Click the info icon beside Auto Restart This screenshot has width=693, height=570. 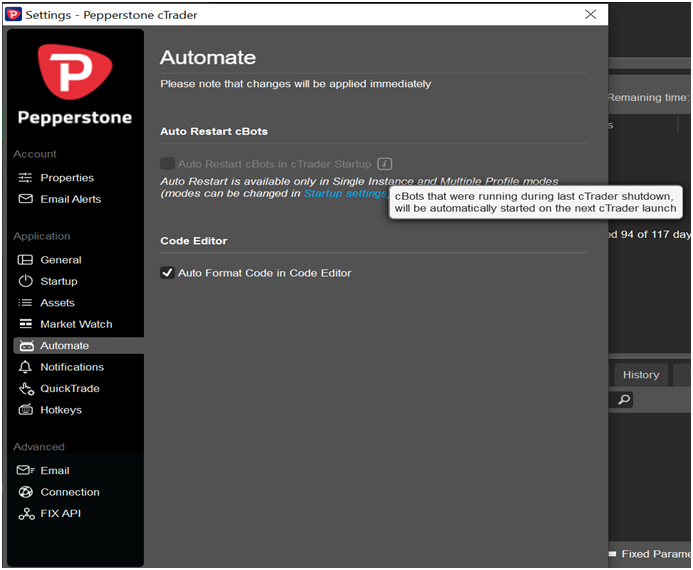[385, 164]
